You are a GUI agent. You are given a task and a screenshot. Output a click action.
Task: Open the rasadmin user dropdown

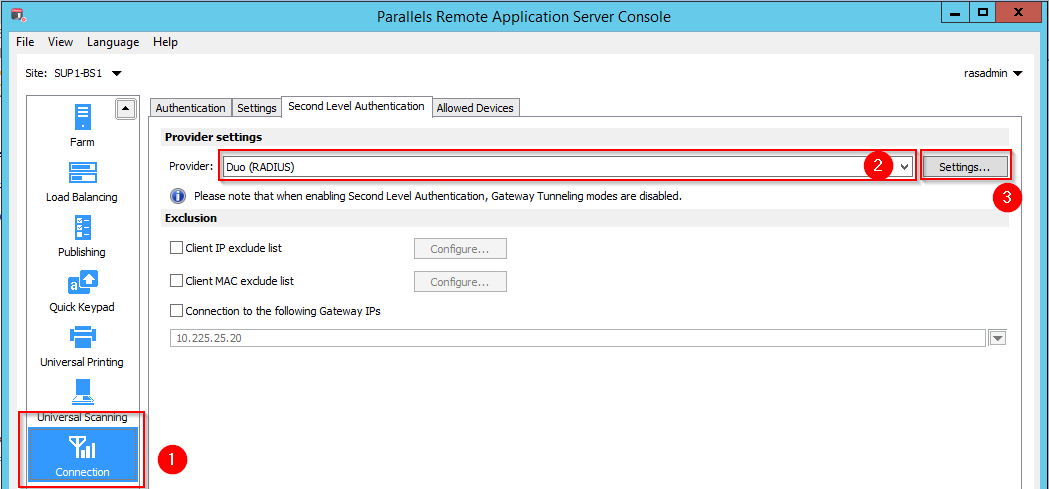pos(1018,74)
